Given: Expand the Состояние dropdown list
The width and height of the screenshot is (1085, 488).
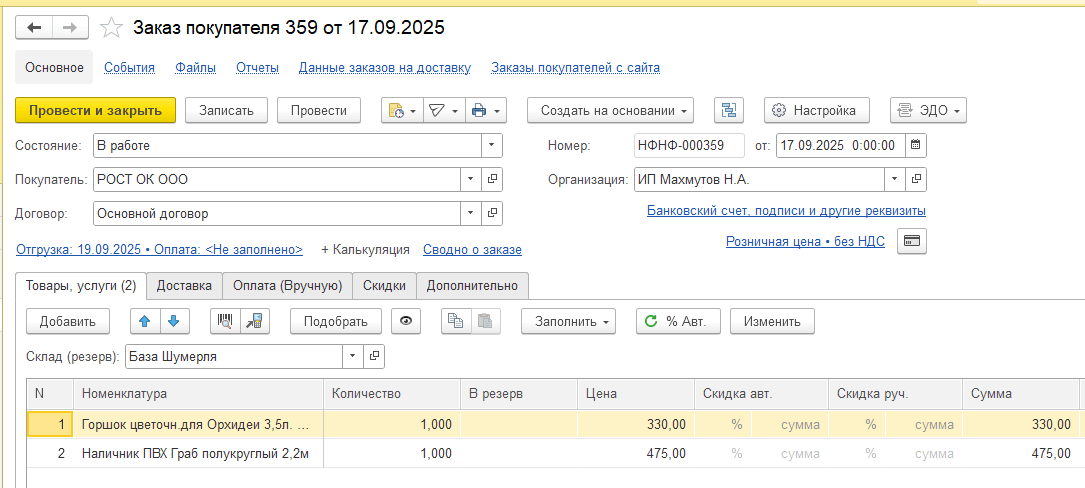Looking at the screenshot, I should 491,146.
